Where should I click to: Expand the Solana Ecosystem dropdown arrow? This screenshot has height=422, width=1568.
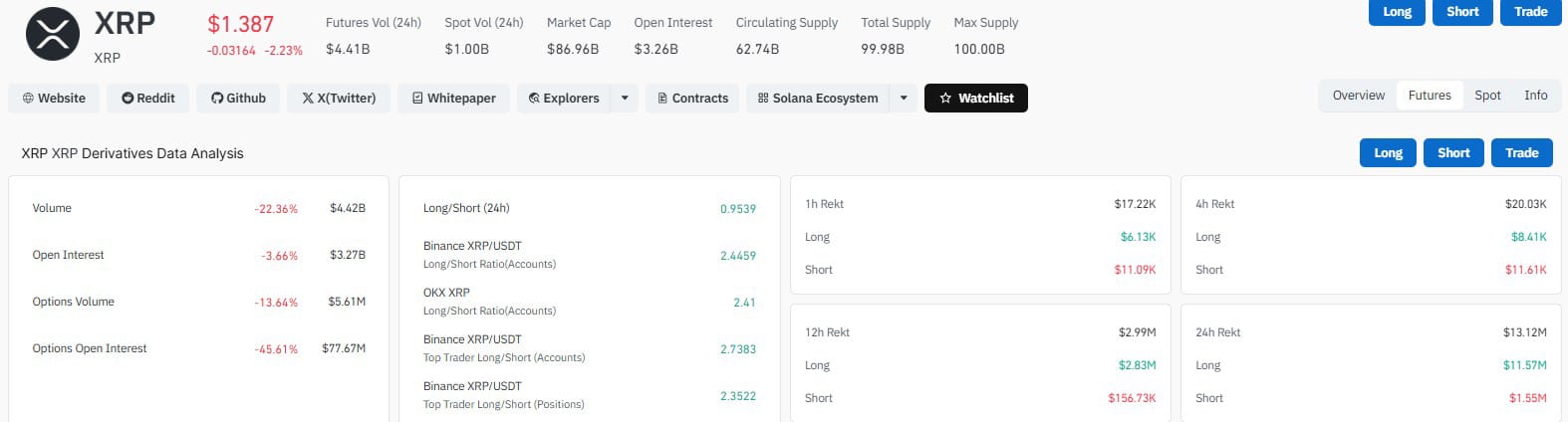click(904, 98)
